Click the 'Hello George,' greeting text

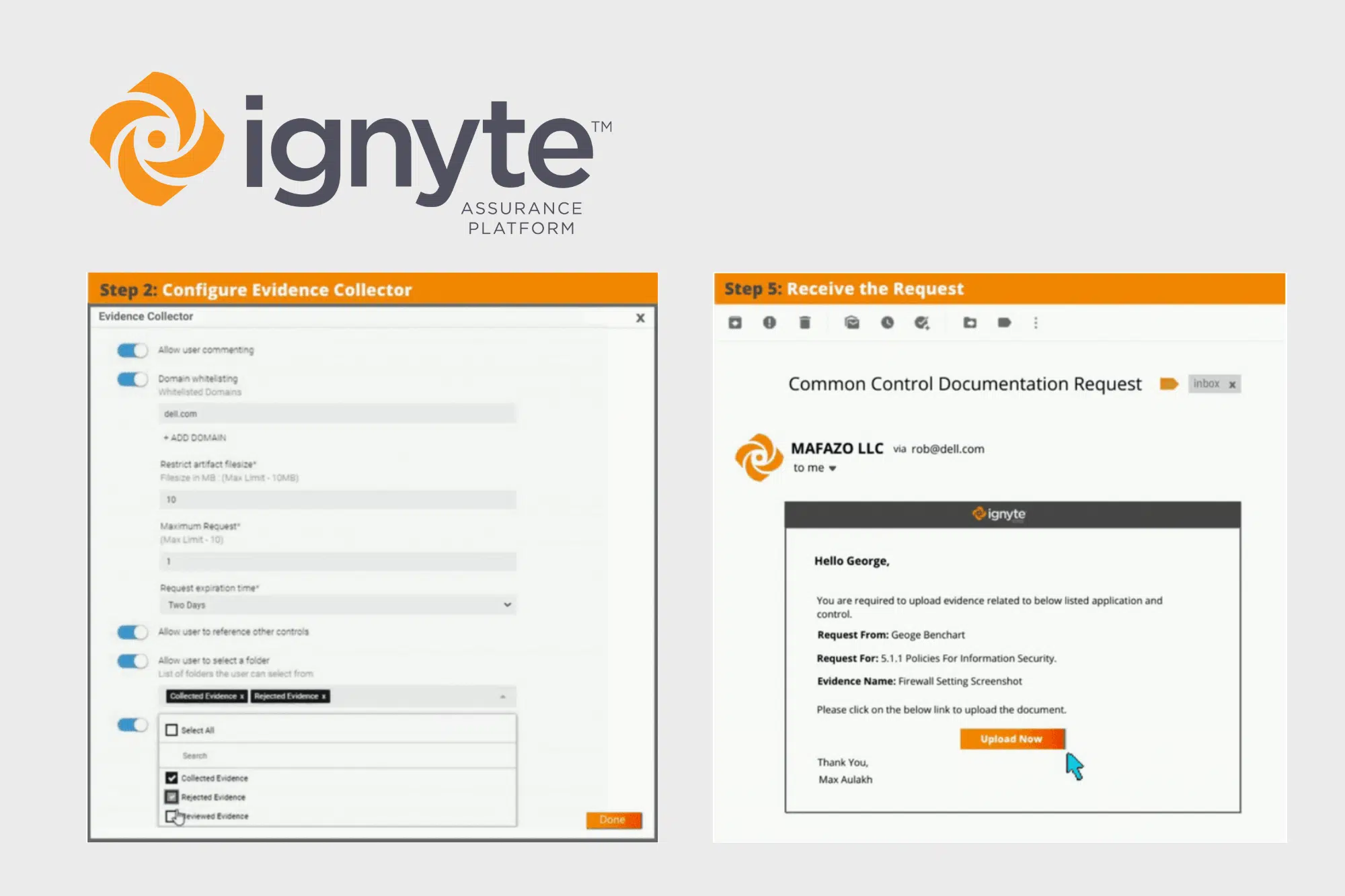pos(852,561)
